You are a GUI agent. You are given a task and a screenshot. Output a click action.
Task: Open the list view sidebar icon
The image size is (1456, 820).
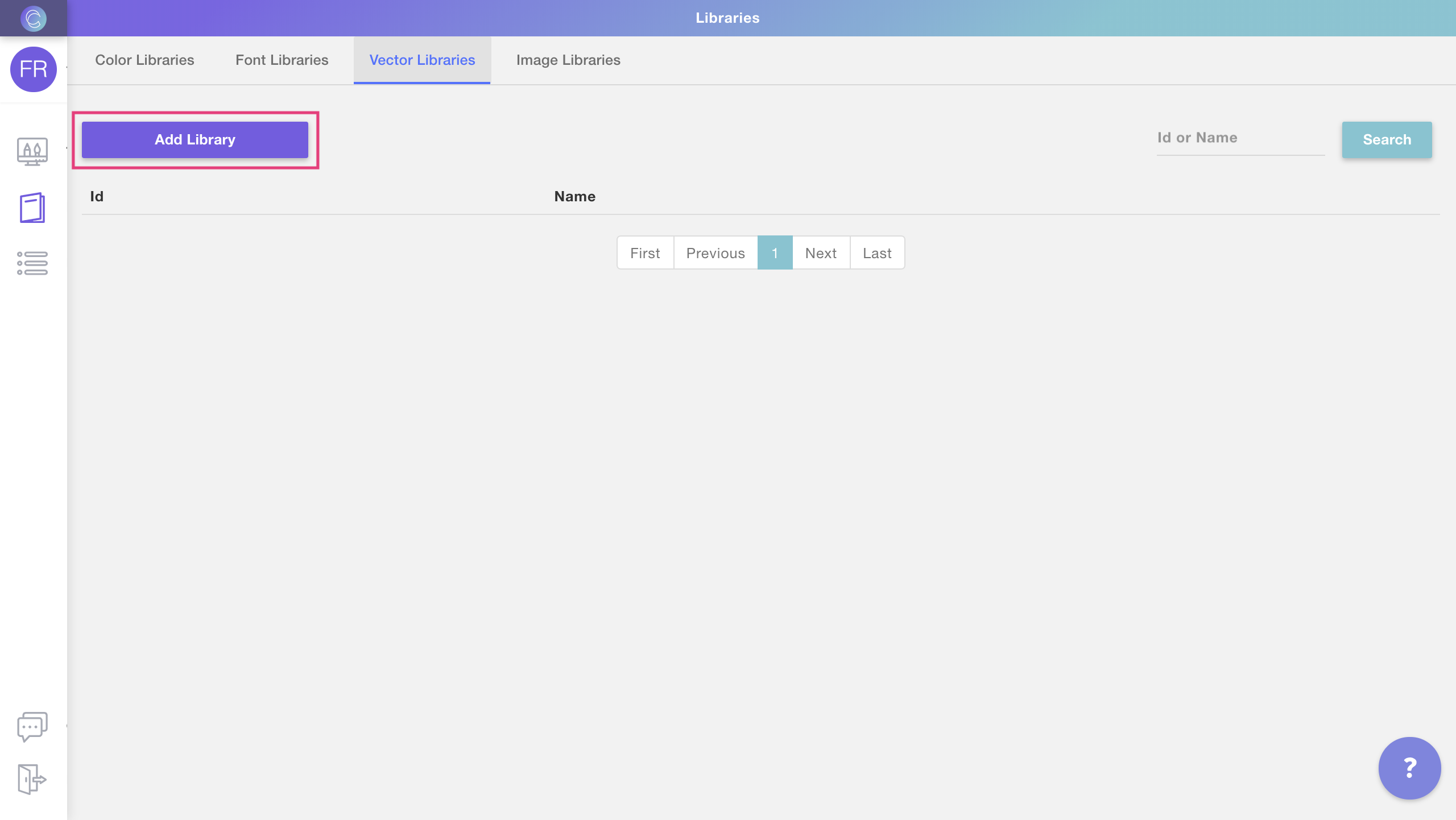[x=32, y=263]
